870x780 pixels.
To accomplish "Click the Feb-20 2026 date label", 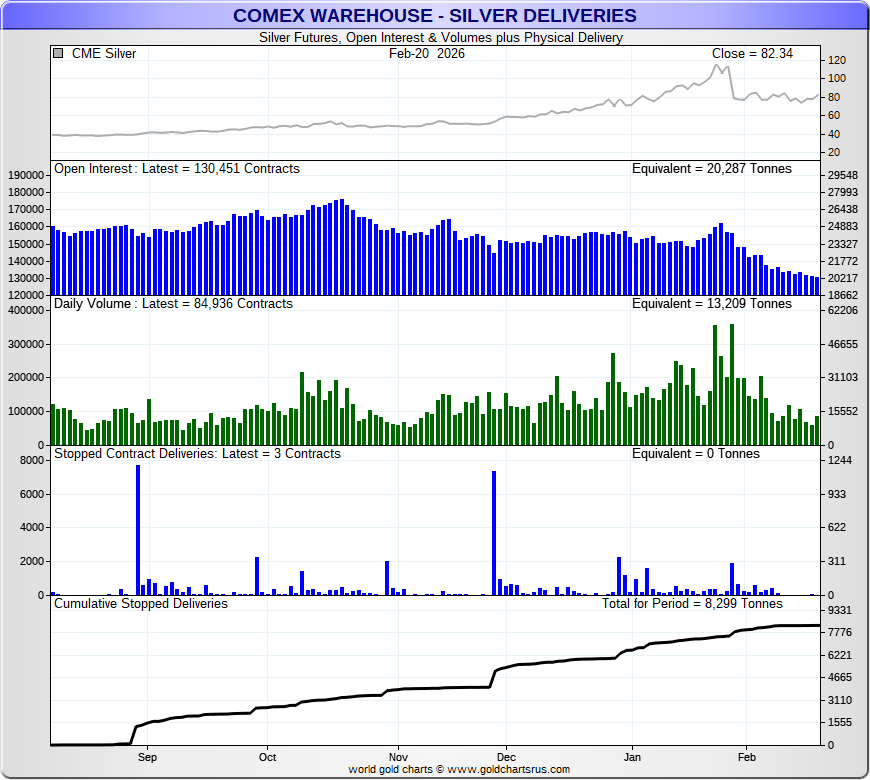I will click(x=427, y=54).
